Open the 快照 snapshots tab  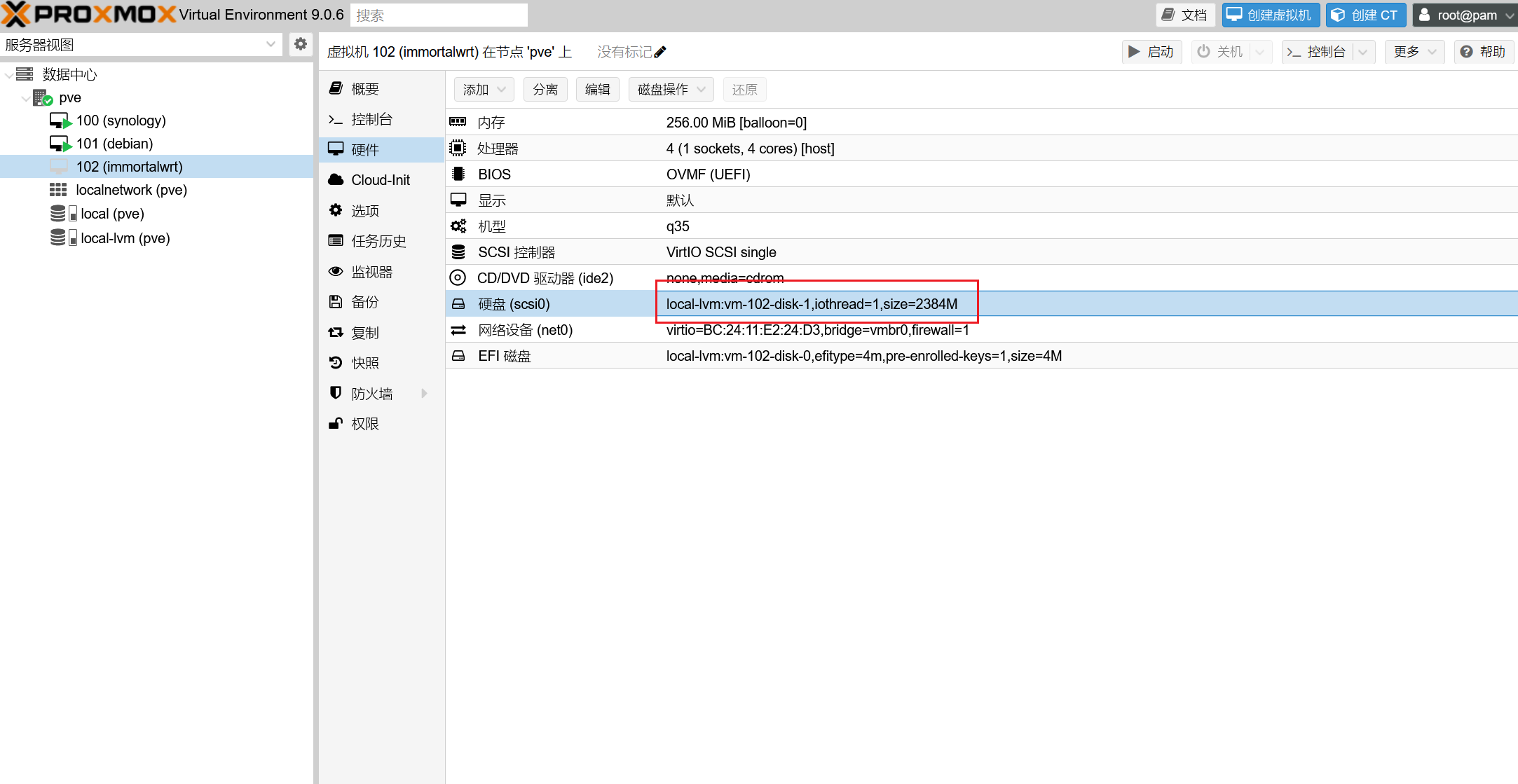[381, 363]
